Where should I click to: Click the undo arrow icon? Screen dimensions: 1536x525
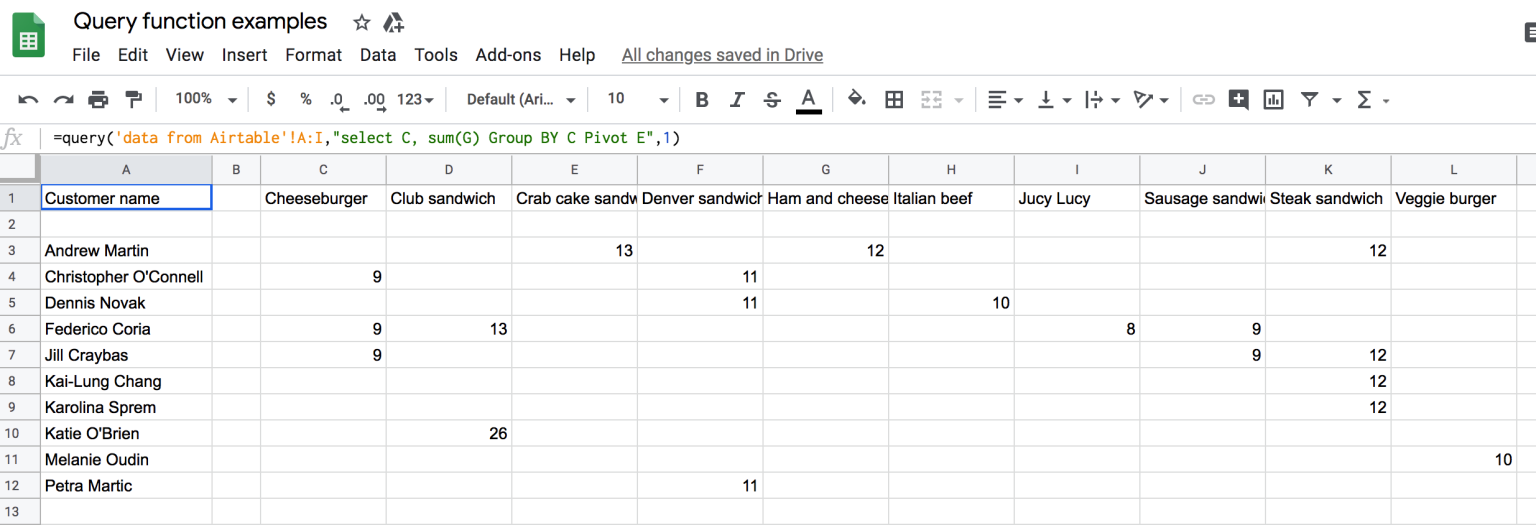[28, 99]
